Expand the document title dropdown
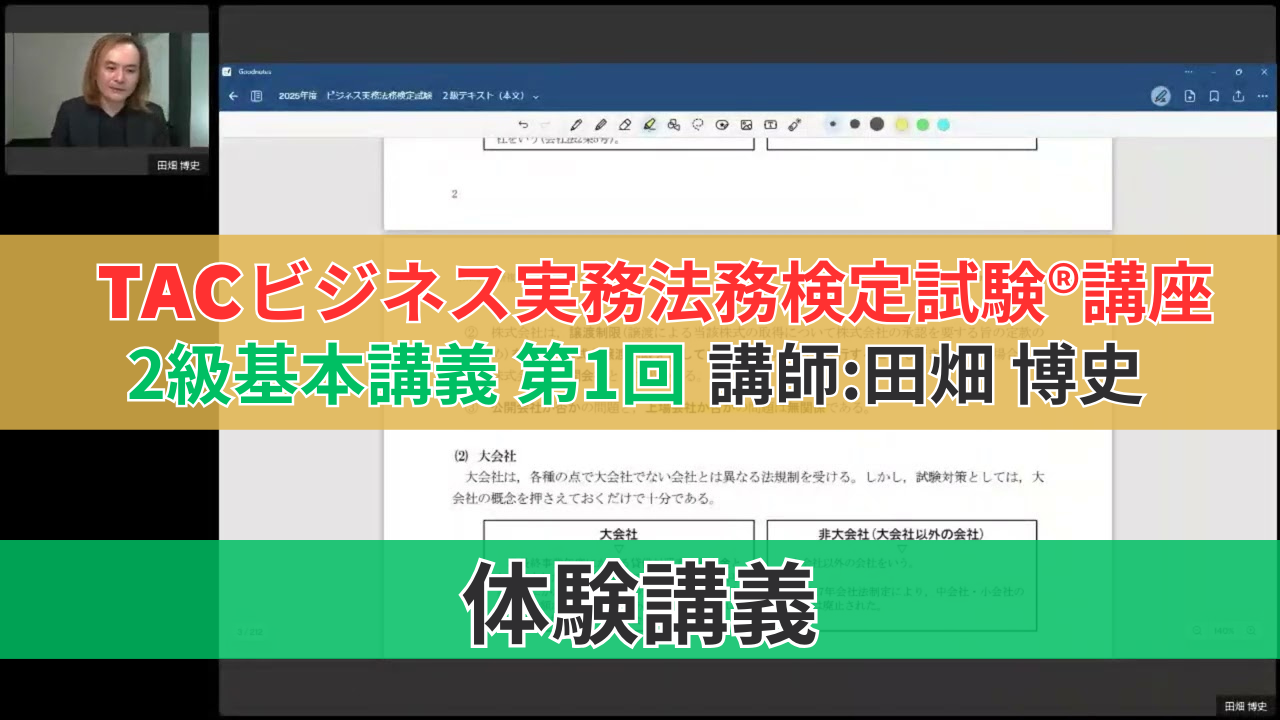The image size is (1280, 720). (536, 97)
